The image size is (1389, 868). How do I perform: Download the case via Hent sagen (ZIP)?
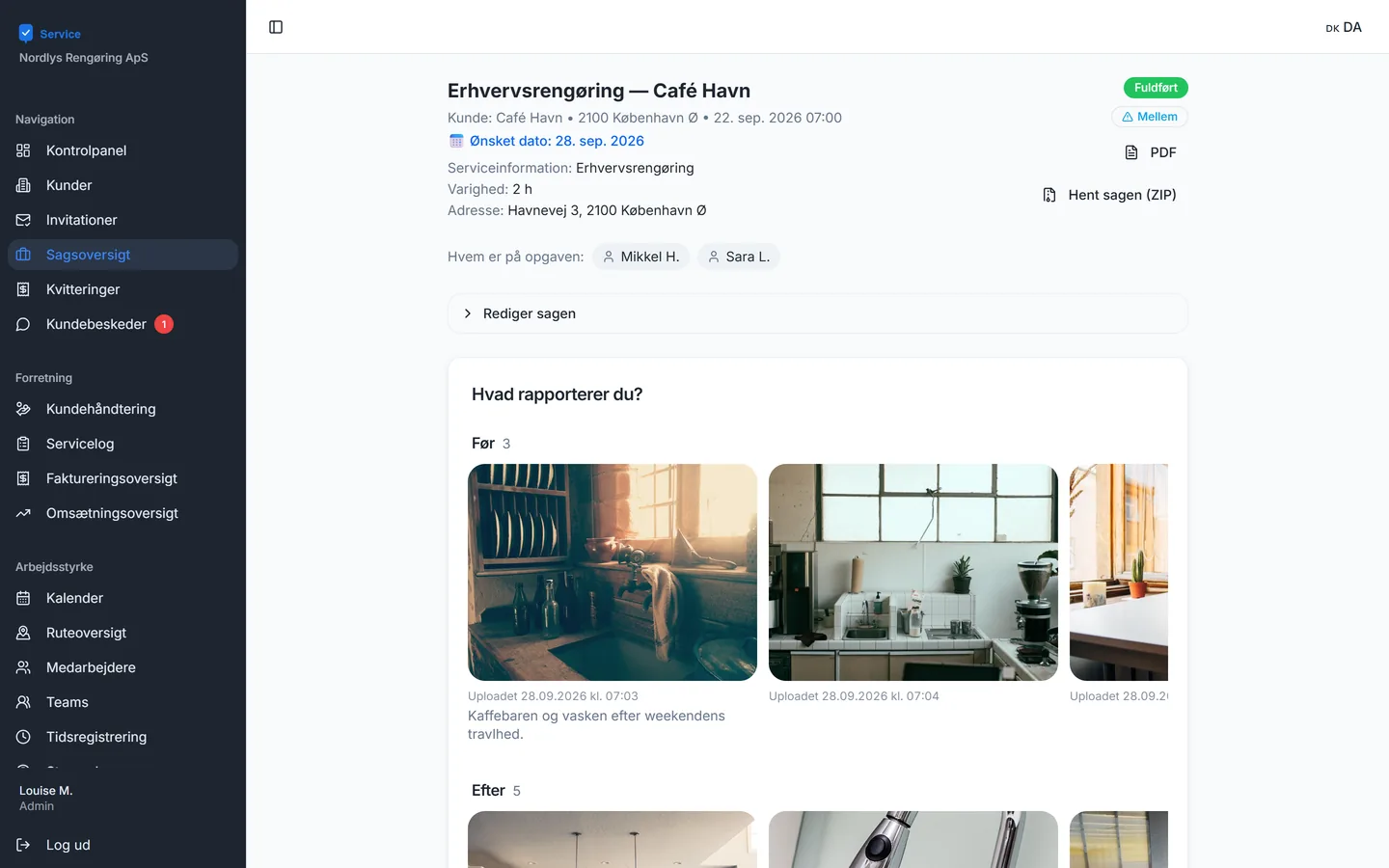tap(1109, 195)
